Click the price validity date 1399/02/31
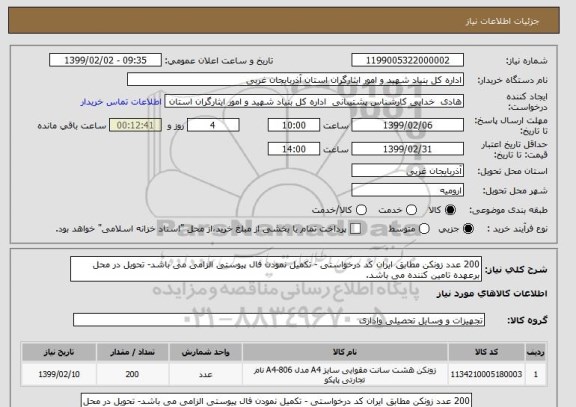The width and height of the screenshot is (576, 407). point(407,149)
